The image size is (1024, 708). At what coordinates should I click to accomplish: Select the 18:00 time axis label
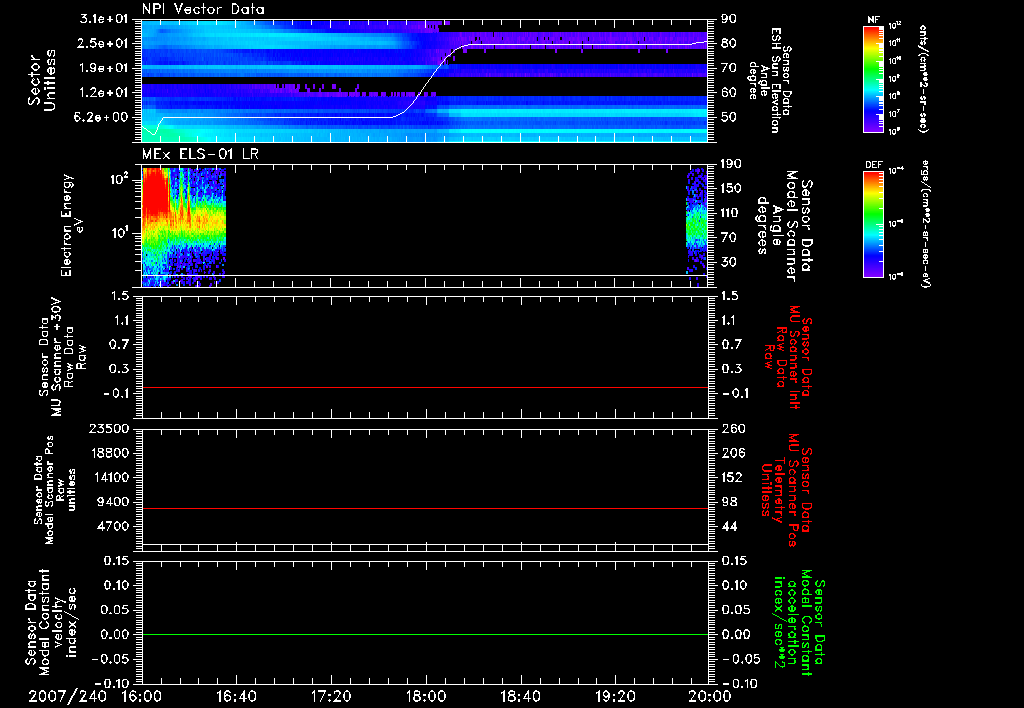[425, 696]
